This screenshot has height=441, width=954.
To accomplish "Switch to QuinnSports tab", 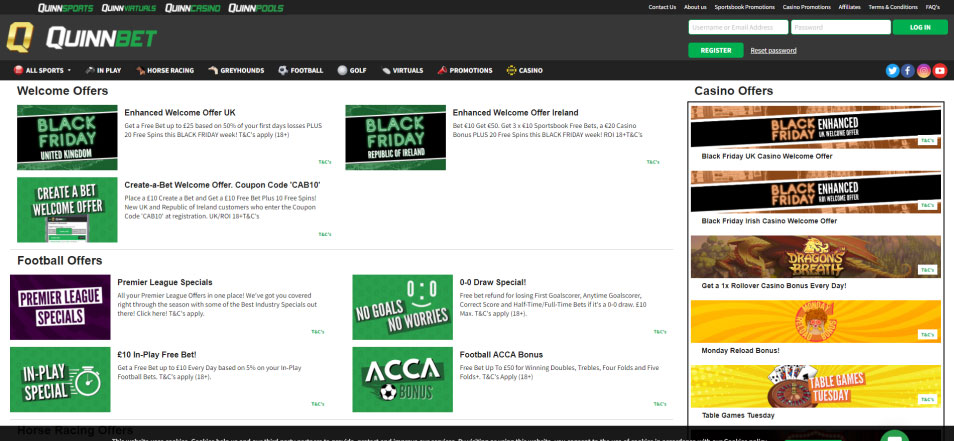I will click(x=66, y=8).
